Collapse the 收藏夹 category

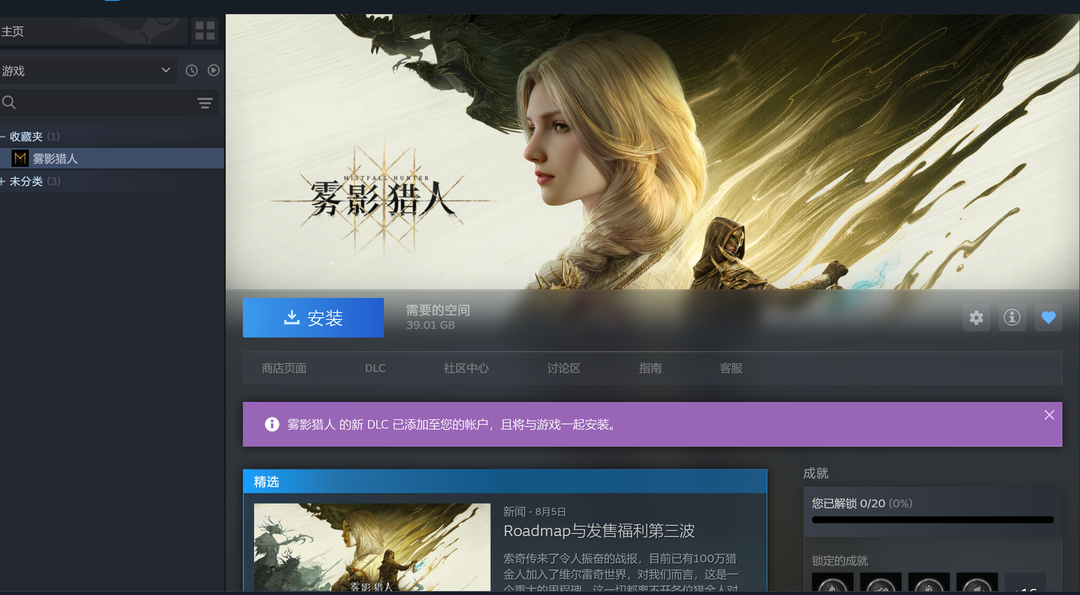[3, 136]
